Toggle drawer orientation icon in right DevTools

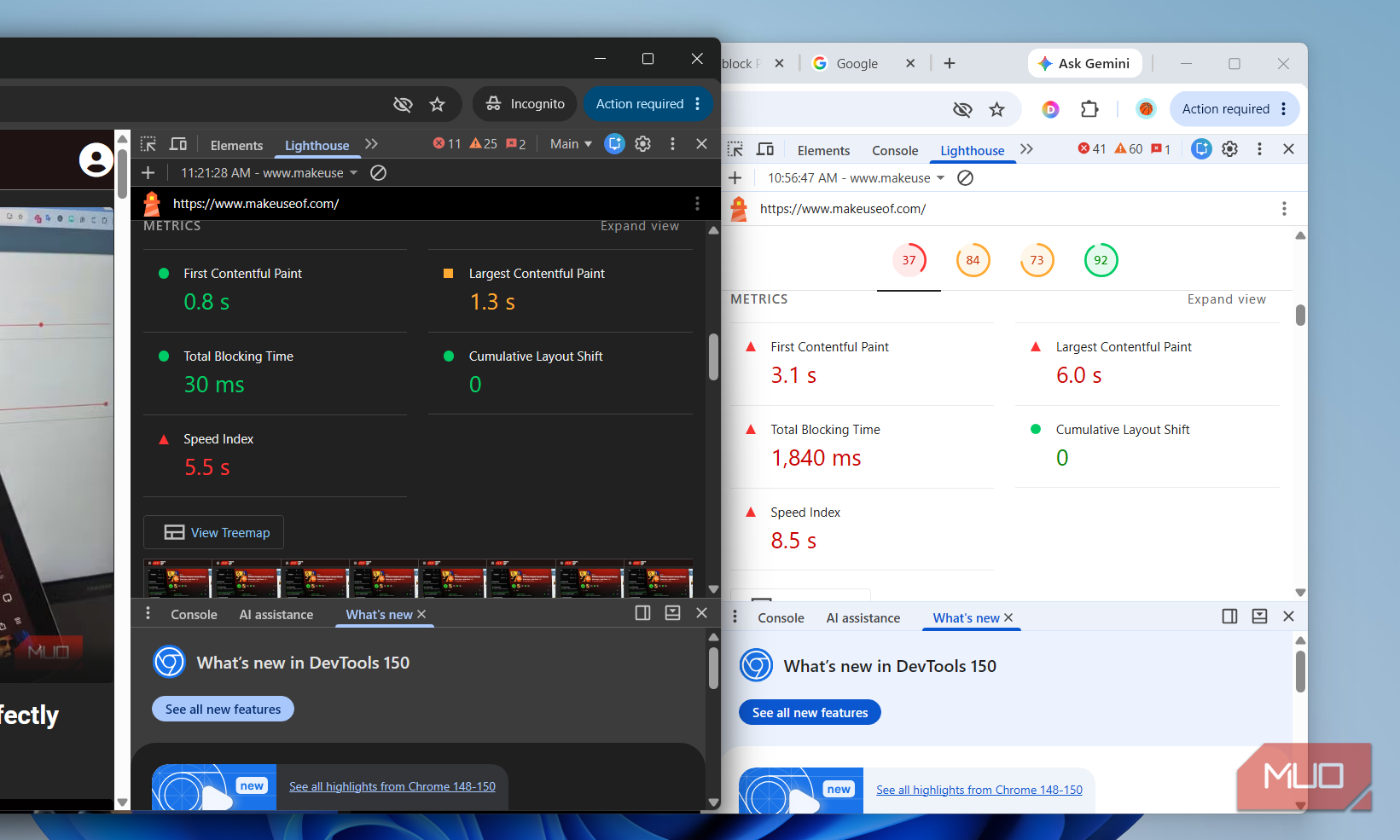pyautogui.click(x=1230, y=617)
